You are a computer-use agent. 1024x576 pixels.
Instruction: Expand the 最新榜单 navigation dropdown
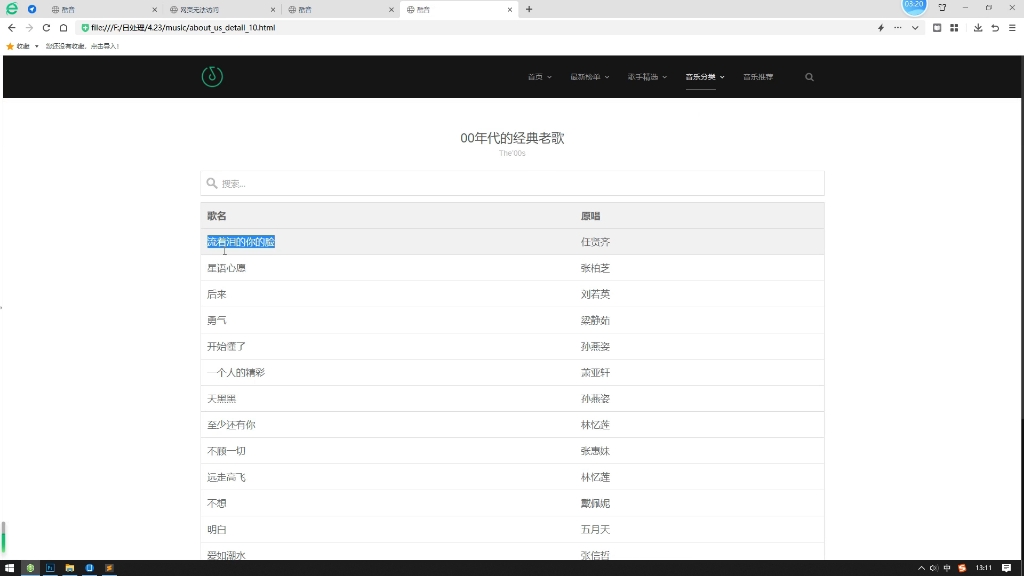(588, 77)
